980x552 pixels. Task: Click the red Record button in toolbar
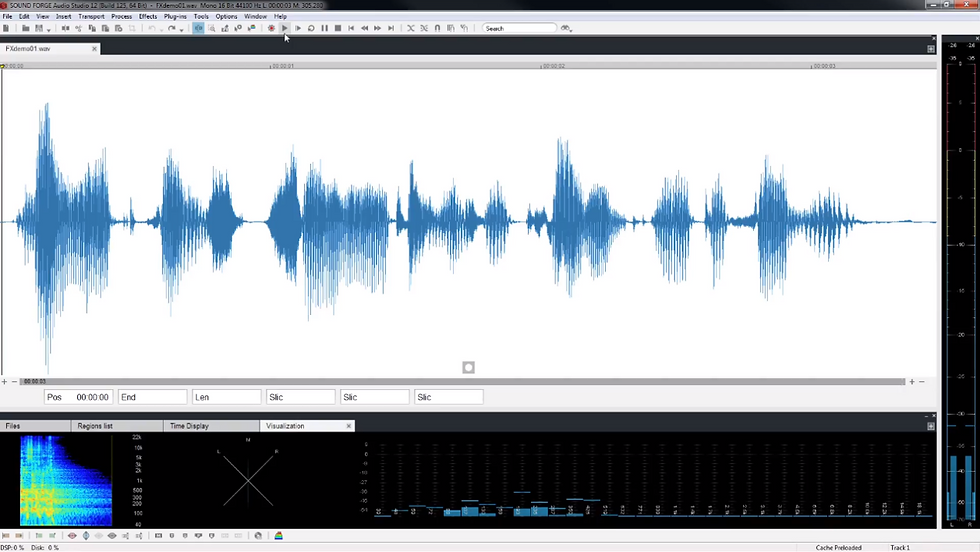[x=271, y=28]
